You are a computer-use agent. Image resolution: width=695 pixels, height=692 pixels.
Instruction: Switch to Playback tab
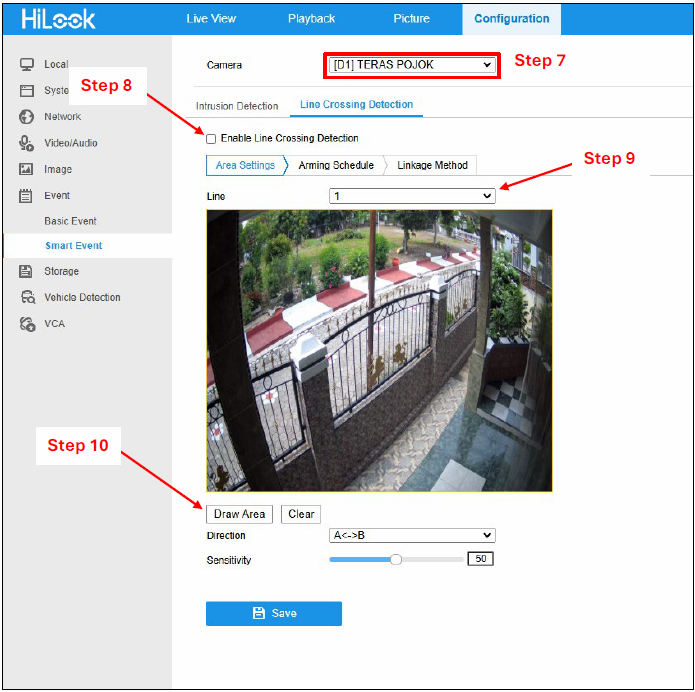311,19
